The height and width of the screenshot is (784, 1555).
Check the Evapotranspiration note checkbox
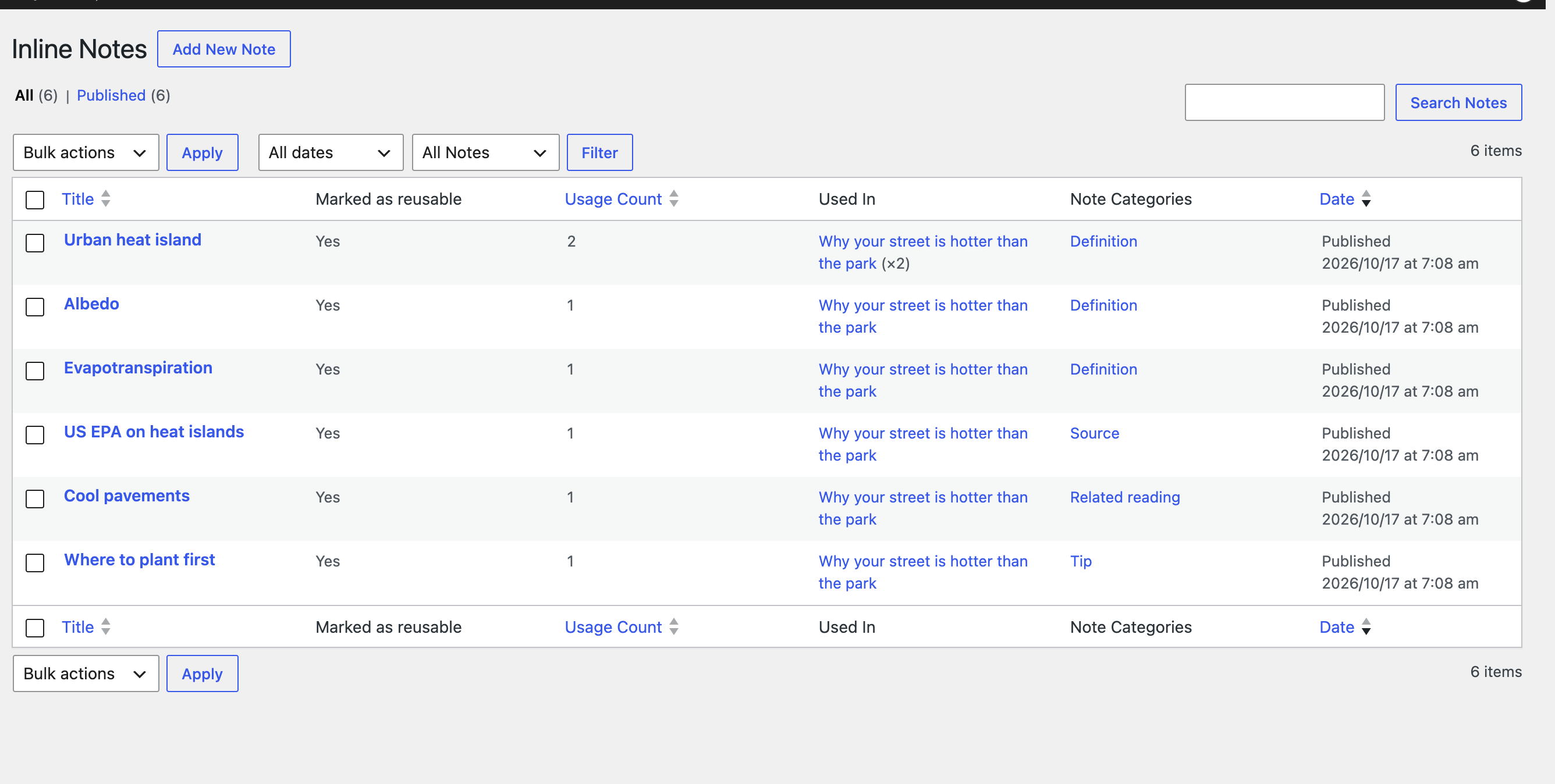pyautogui.click(x=35, y=371)
